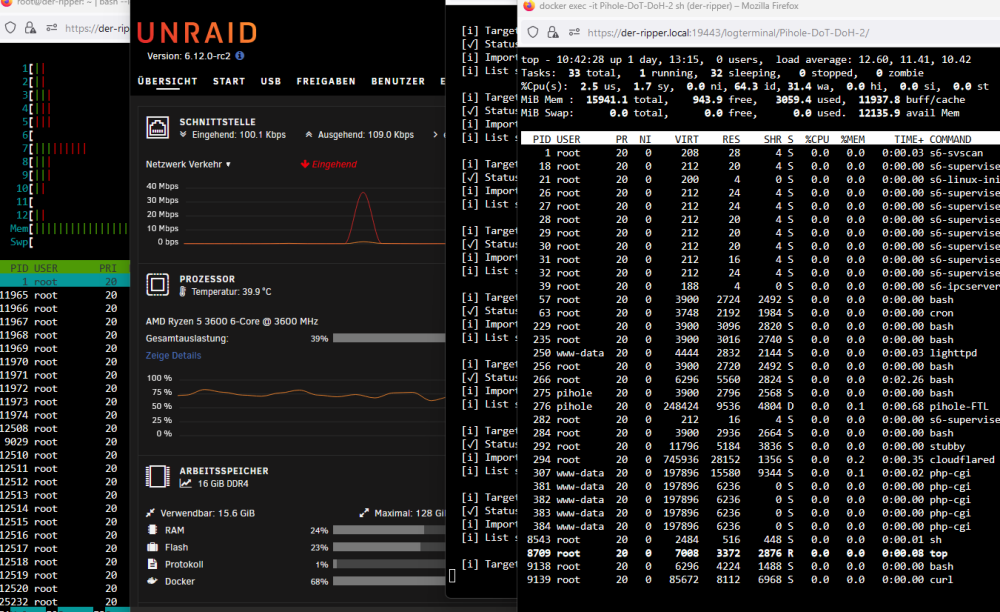1000x612 pixels.
Task: Click the CPU 7 meter in htop
Action: coord(54,148)
